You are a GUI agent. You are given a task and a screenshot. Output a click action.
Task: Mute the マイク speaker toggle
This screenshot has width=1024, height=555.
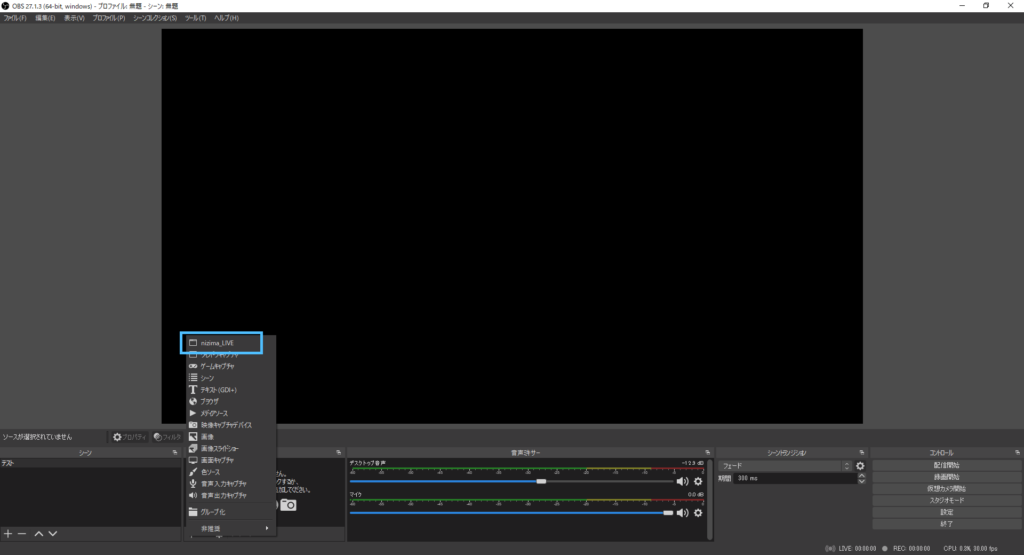tap(682, 513)
